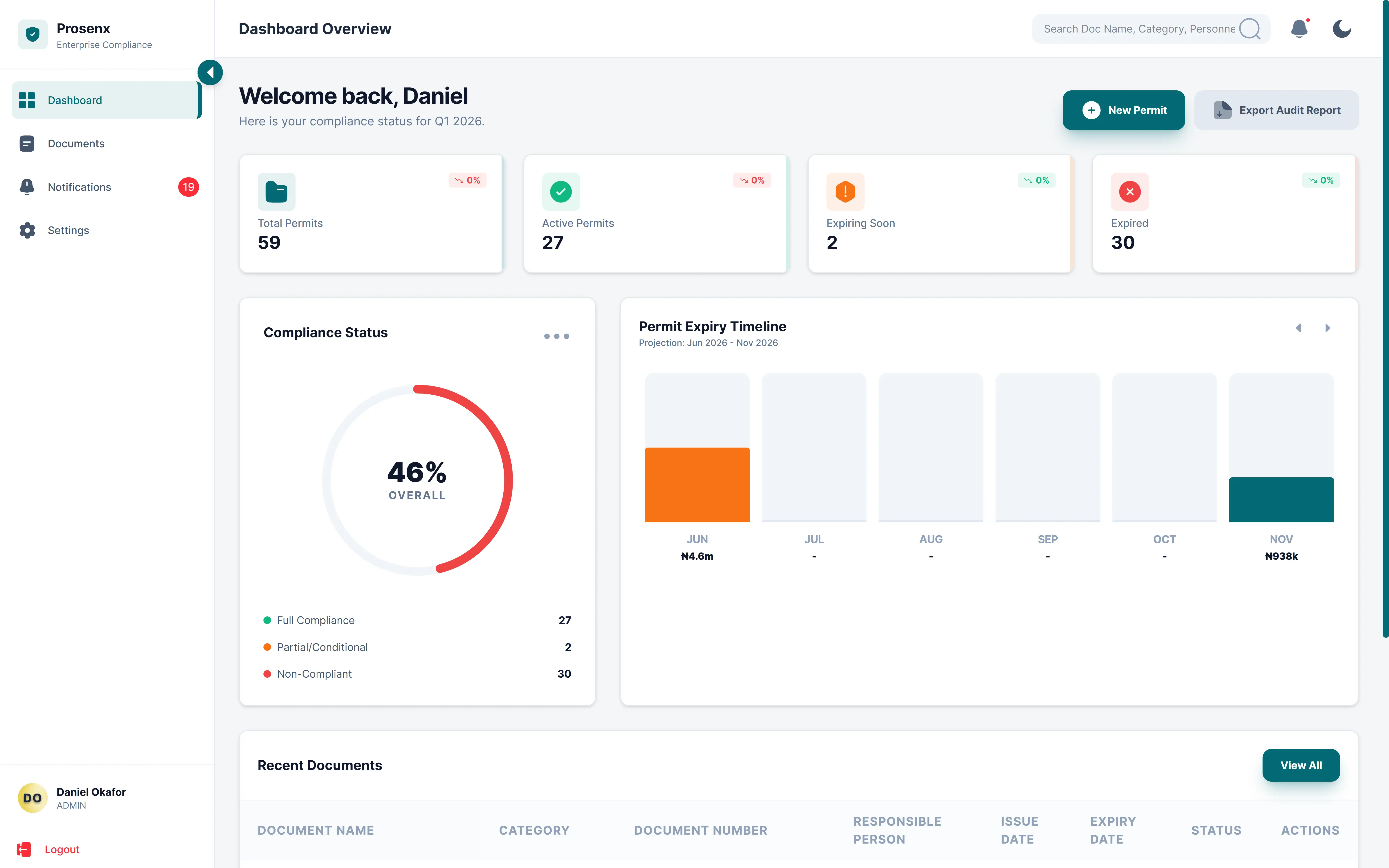This screenshot has width=1389, height=868.
Task: Click the Expired red X icon
Action: point(1130,192)
